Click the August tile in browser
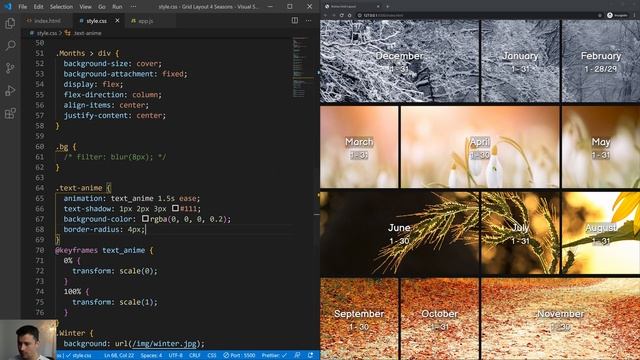Image resolution: width=640 pixels, height=360 pixels. coord(601,233)
